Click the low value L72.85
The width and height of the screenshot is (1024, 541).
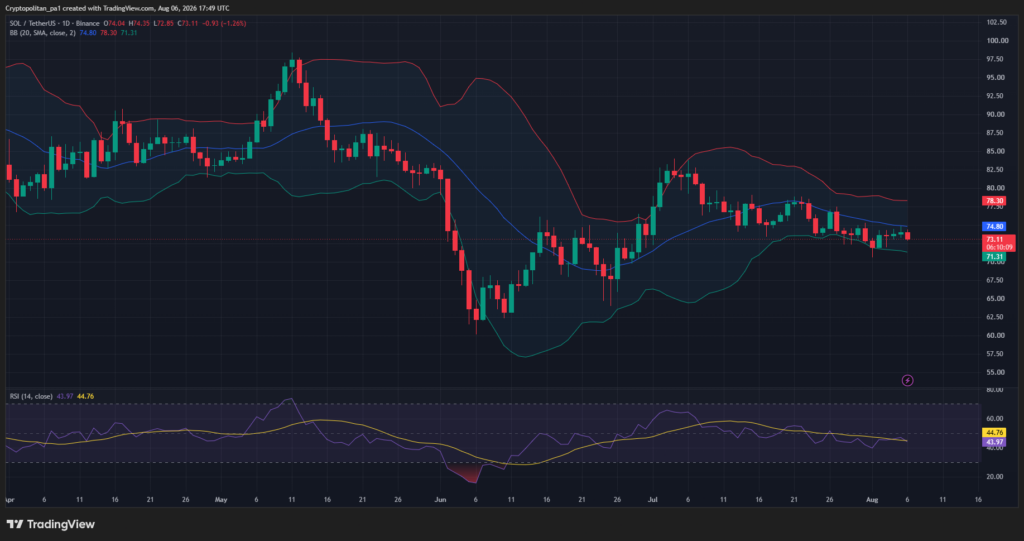[x=165, y=23]
